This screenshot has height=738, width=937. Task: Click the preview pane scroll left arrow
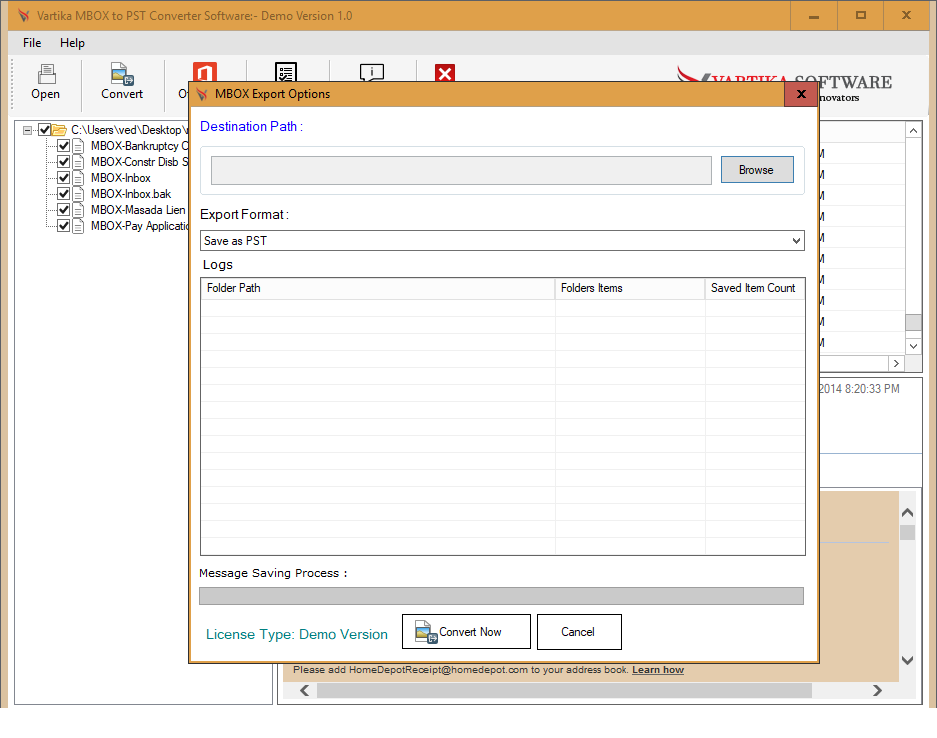pos(305,691)
